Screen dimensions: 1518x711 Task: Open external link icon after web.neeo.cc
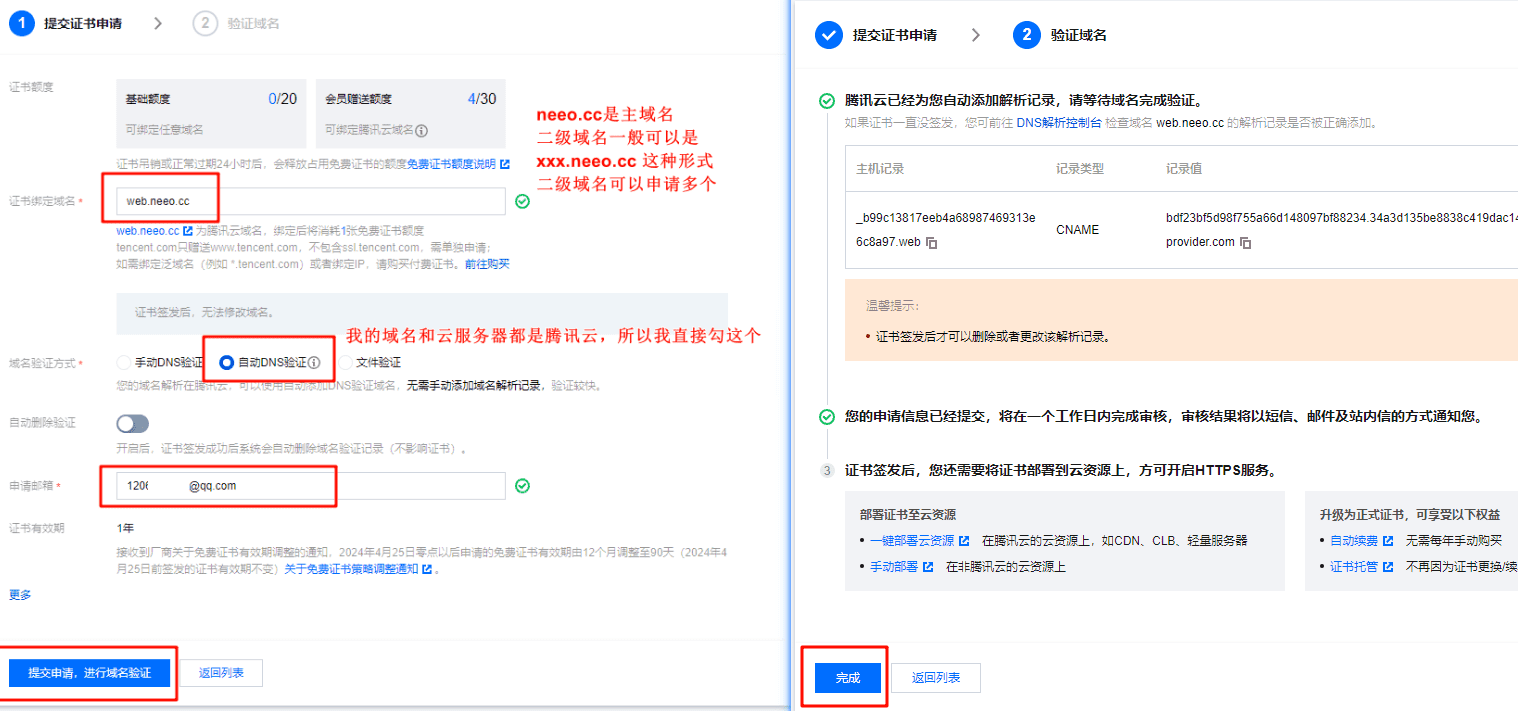[188, 231]
